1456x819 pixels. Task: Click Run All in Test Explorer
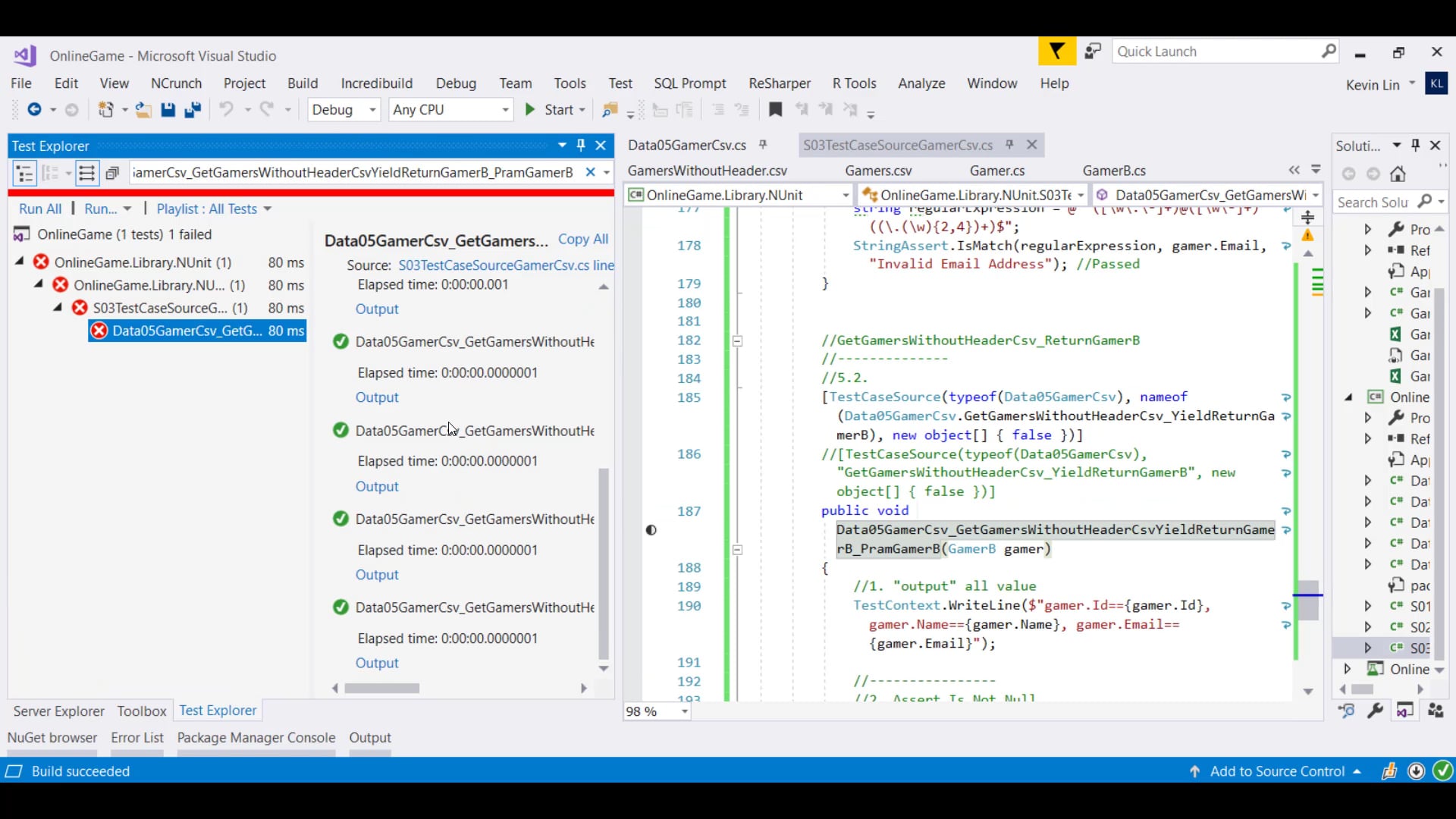[x=39, y=209]
